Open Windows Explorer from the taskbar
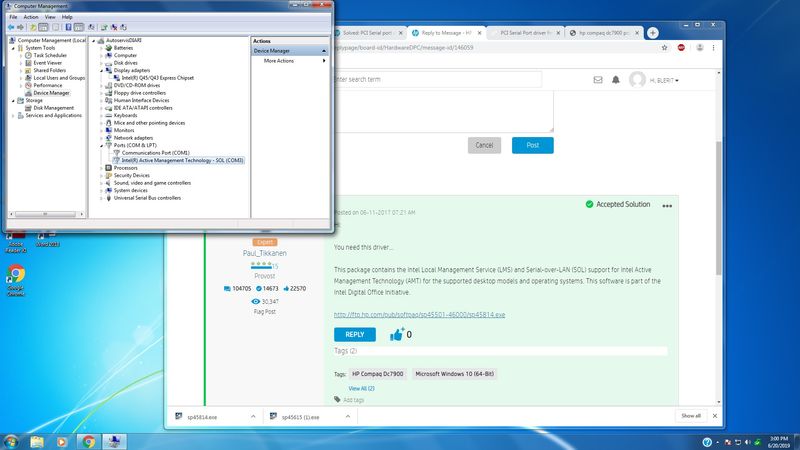Viewport: 800px width, 450px height. click(37, 441)
